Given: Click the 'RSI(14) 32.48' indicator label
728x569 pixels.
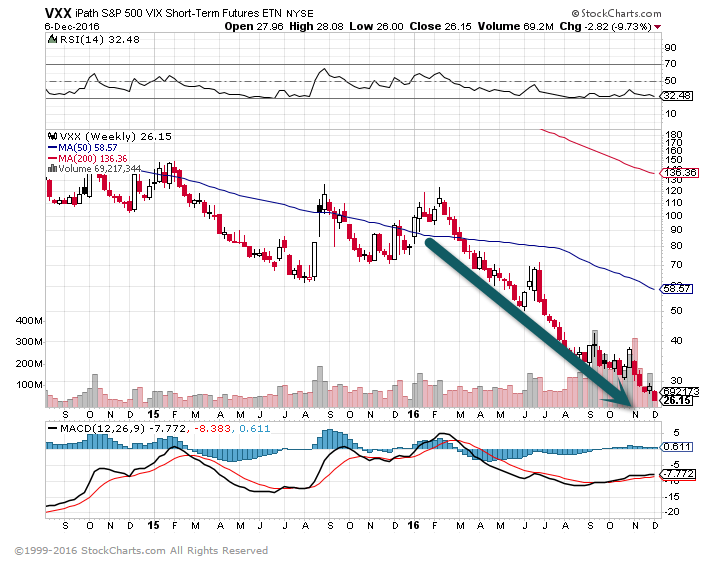Looking at the screenshot, I should click(99, 39).
